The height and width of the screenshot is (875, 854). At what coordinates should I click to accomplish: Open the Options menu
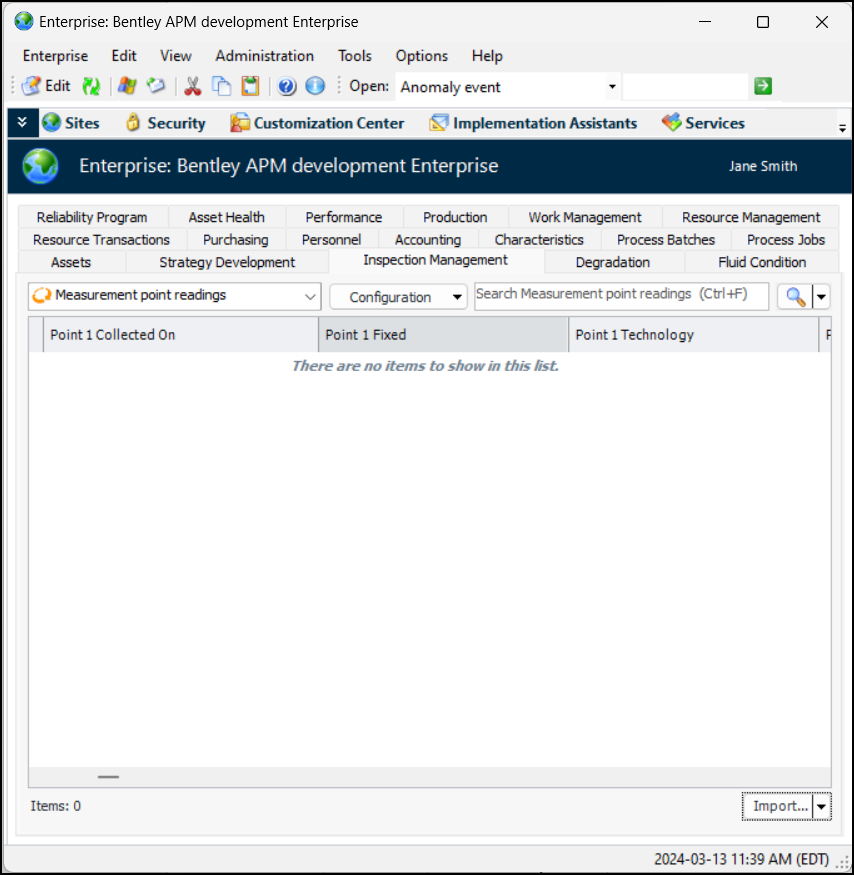[421, 56]
